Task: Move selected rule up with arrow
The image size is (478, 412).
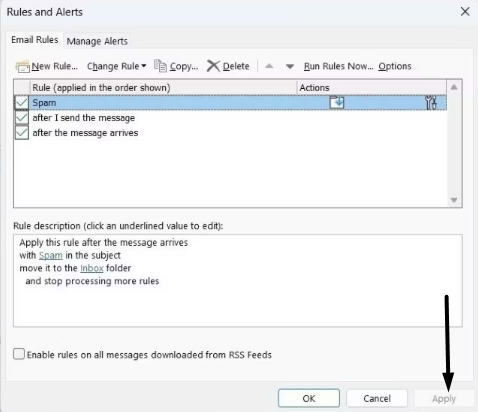Action: click(x=269, y=66)
